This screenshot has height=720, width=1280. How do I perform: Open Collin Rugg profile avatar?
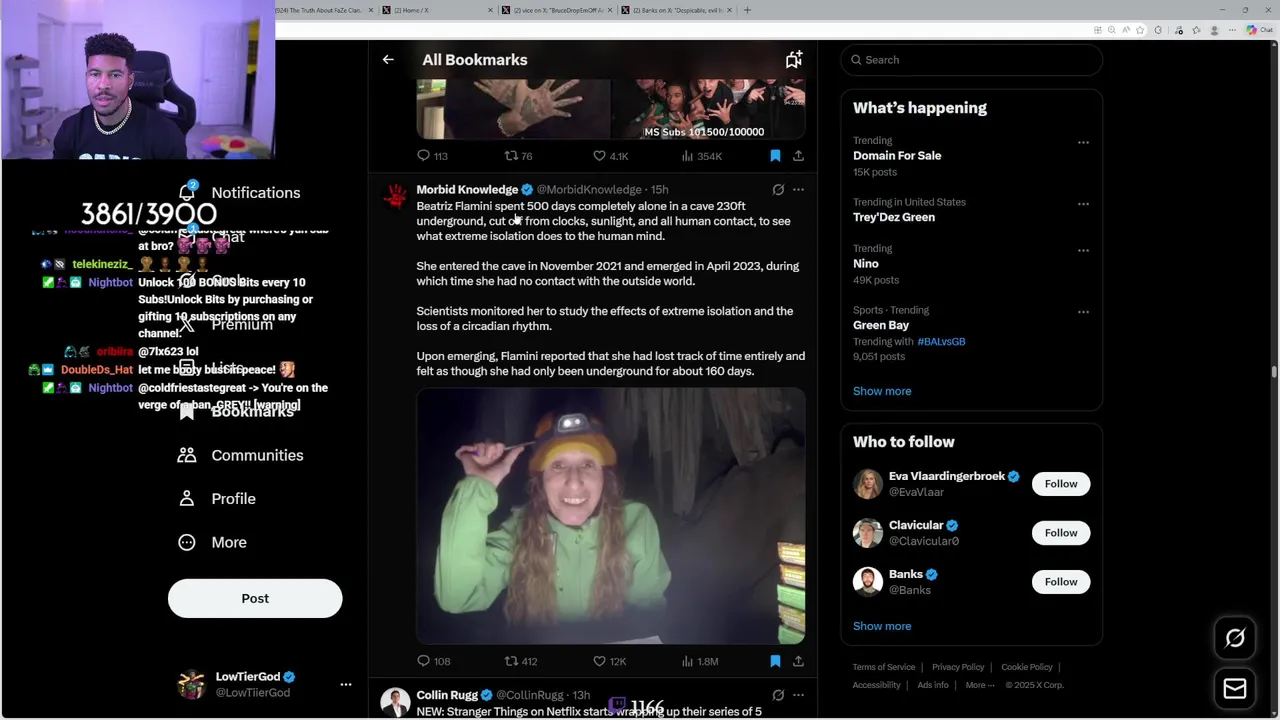click(396, 702)
